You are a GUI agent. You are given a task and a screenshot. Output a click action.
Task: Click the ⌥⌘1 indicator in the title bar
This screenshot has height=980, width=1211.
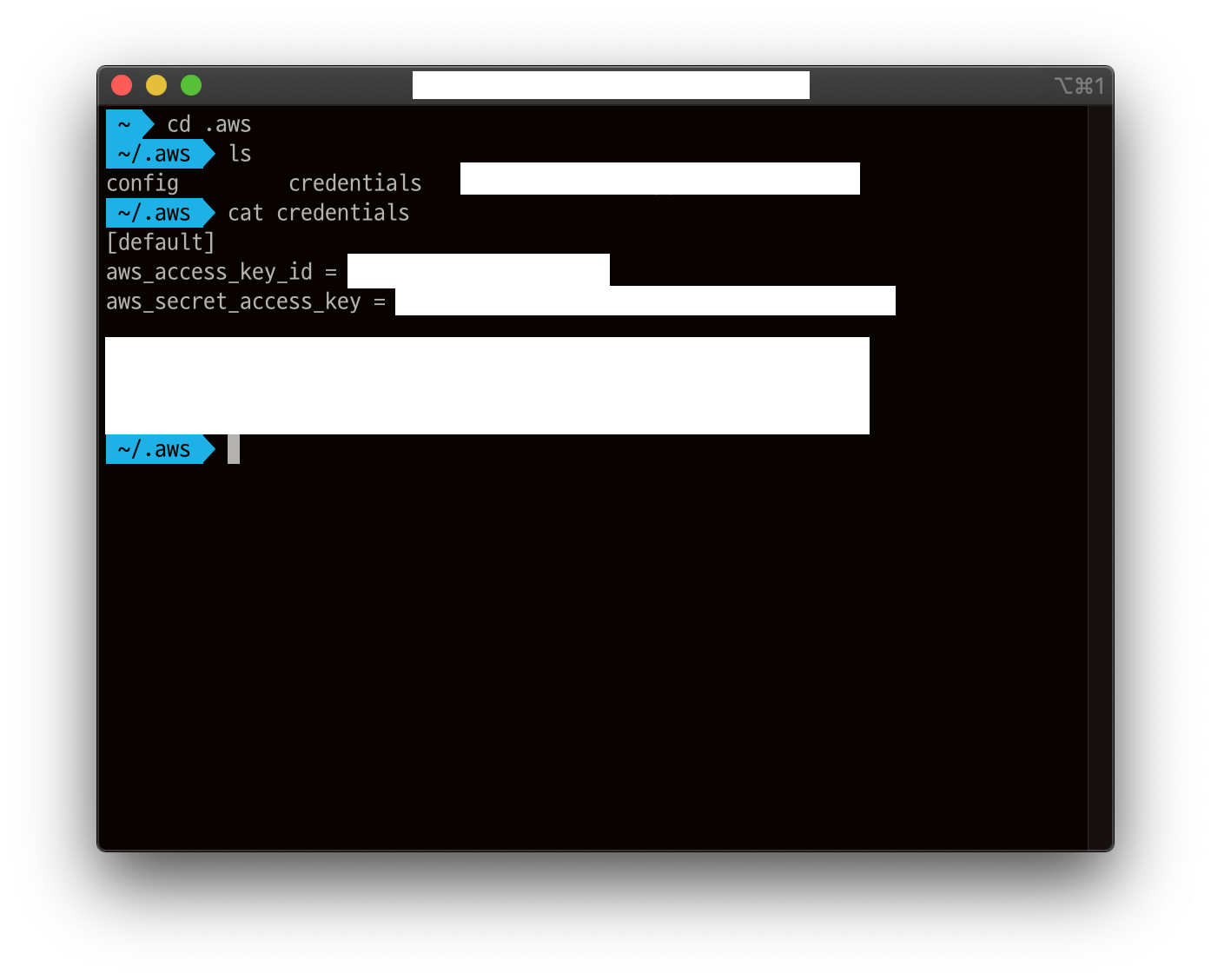pyautogui.click(x=1080, y=85)
